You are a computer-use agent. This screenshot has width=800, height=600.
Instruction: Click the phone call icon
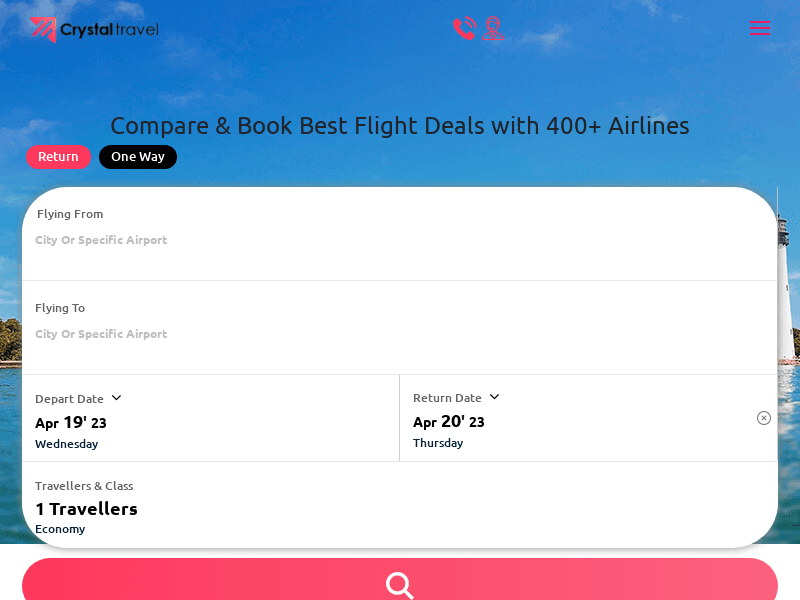pos(464,28)
